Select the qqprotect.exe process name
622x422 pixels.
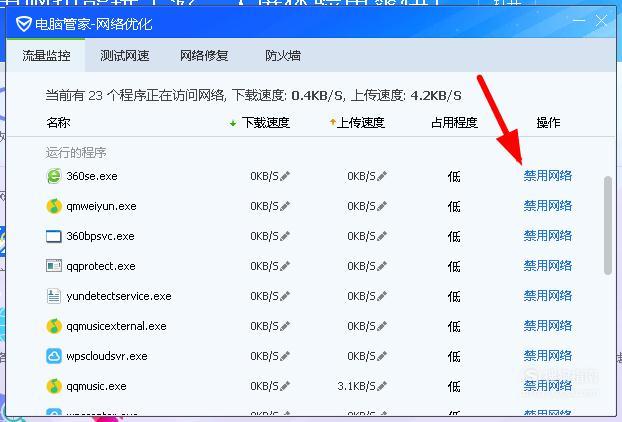[x=101, y=267]
